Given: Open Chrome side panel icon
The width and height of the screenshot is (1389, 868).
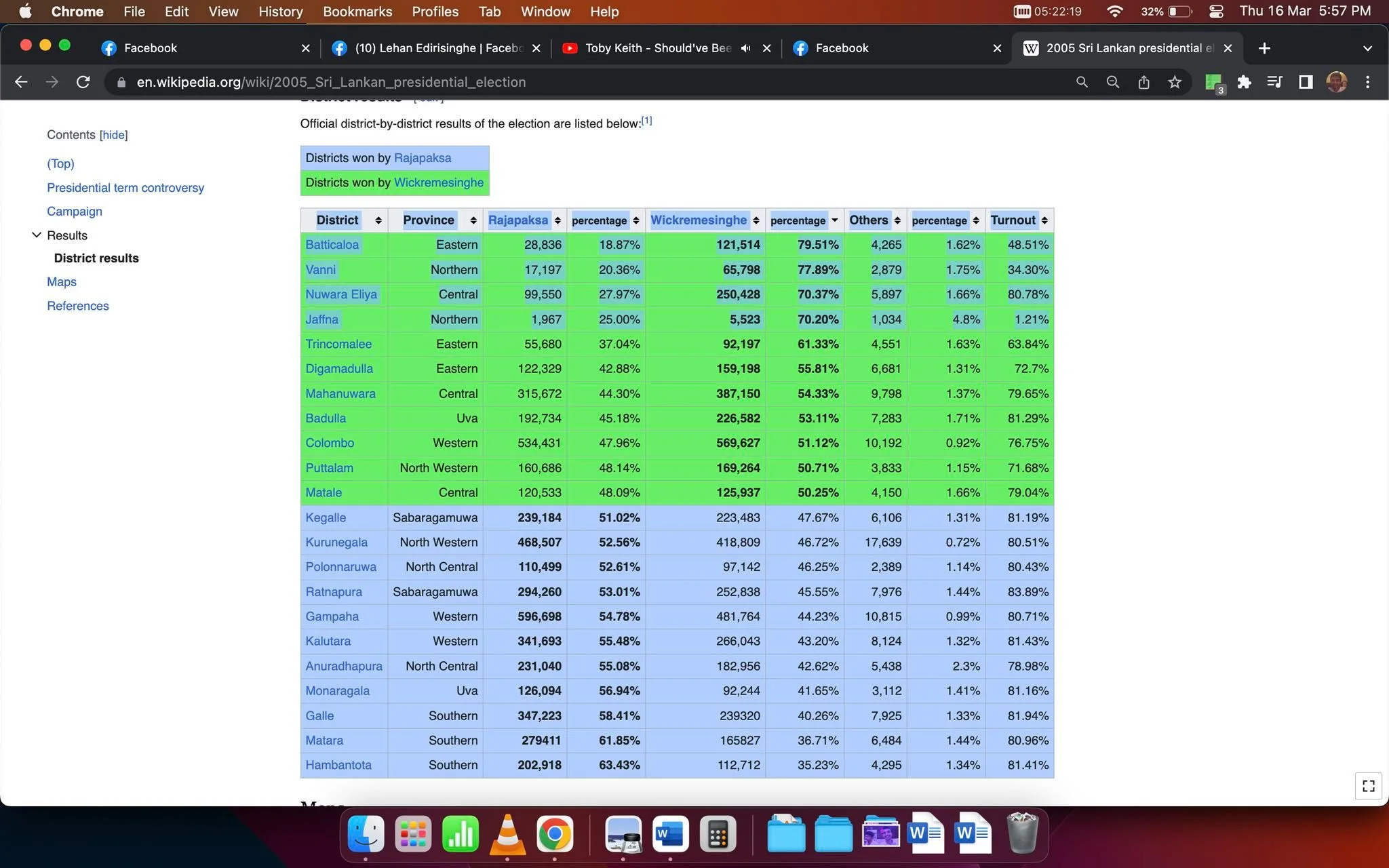Looking at the screenshot, I should [x=1305, y=82].
